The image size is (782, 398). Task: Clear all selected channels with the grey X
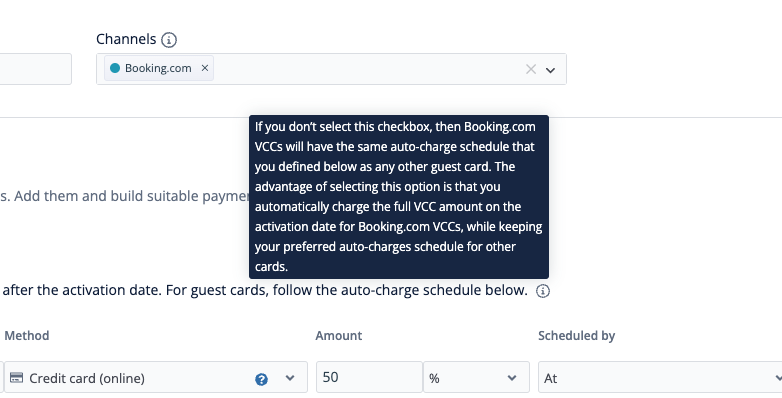pyautogui.click(x=531, y=69)
